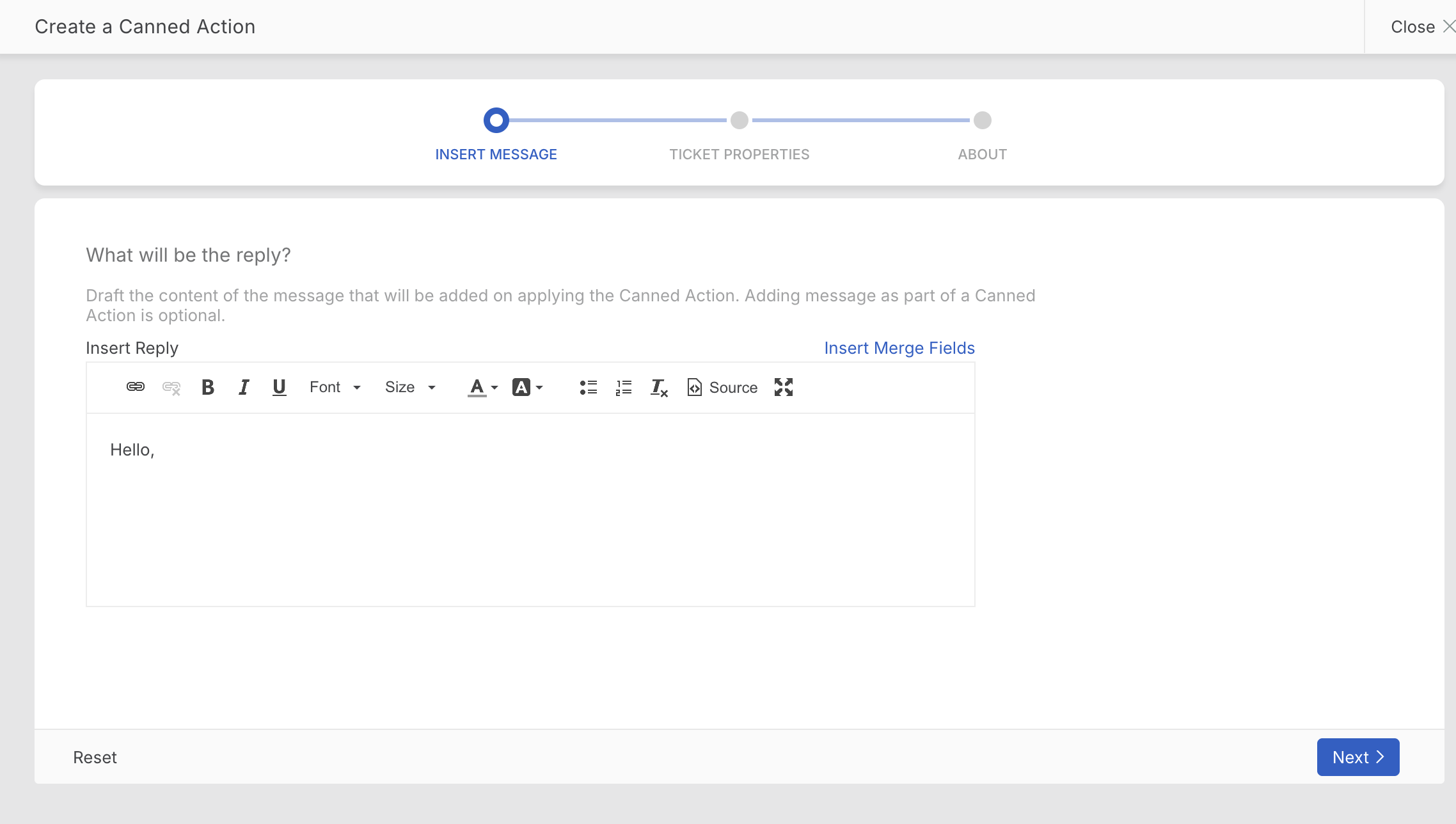Click the insert link icon

136,387
